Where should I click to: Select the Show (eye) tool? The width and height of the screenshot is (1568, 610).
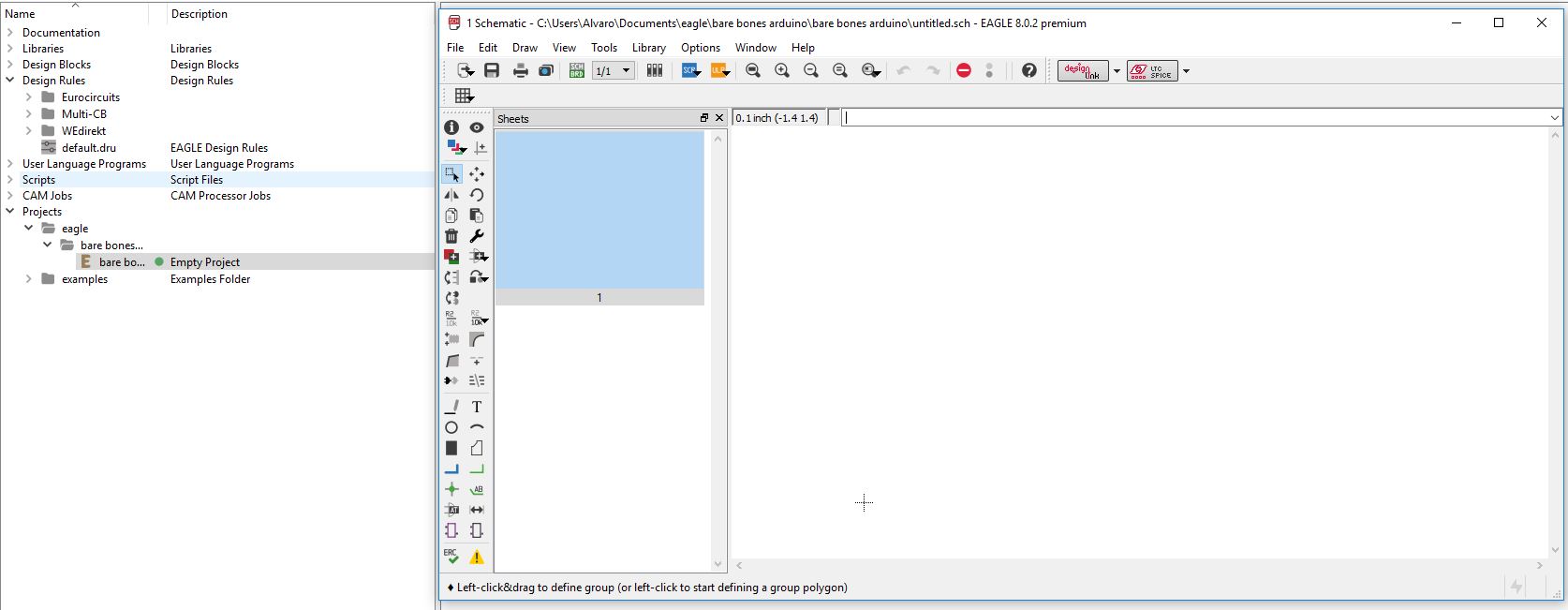(477, 126)
